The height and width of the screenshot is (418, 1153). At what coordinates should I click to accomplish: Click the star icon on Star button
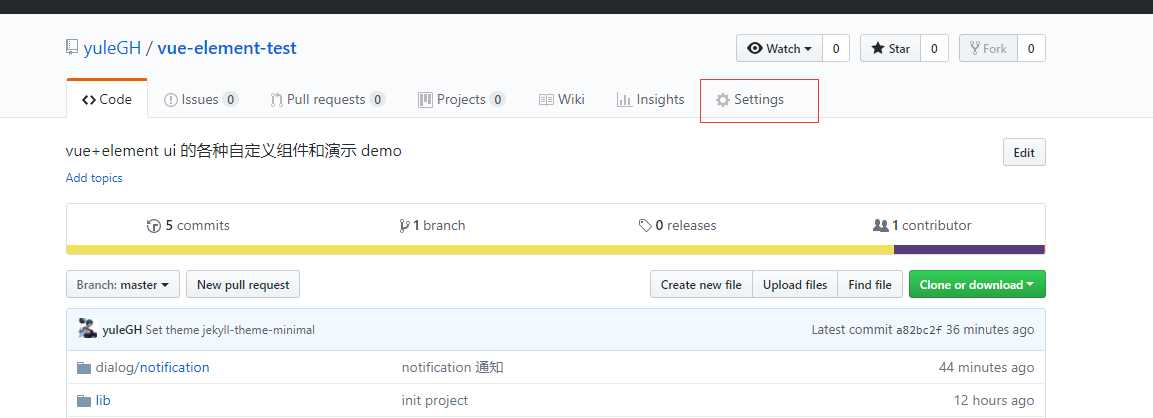(877, 49)
